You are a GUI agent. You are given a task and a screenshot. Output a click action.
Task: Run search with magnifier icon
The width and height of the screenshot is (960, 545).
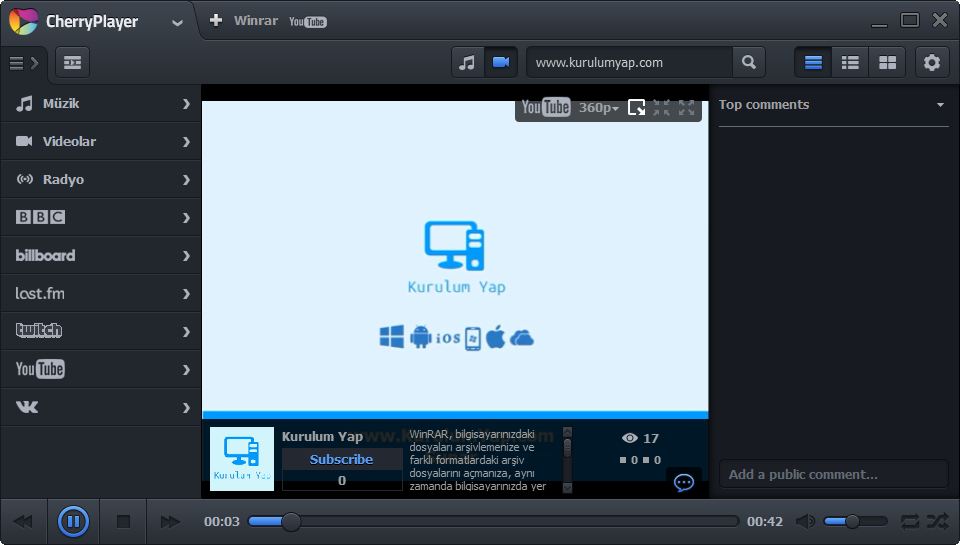(x=749, y=62)
